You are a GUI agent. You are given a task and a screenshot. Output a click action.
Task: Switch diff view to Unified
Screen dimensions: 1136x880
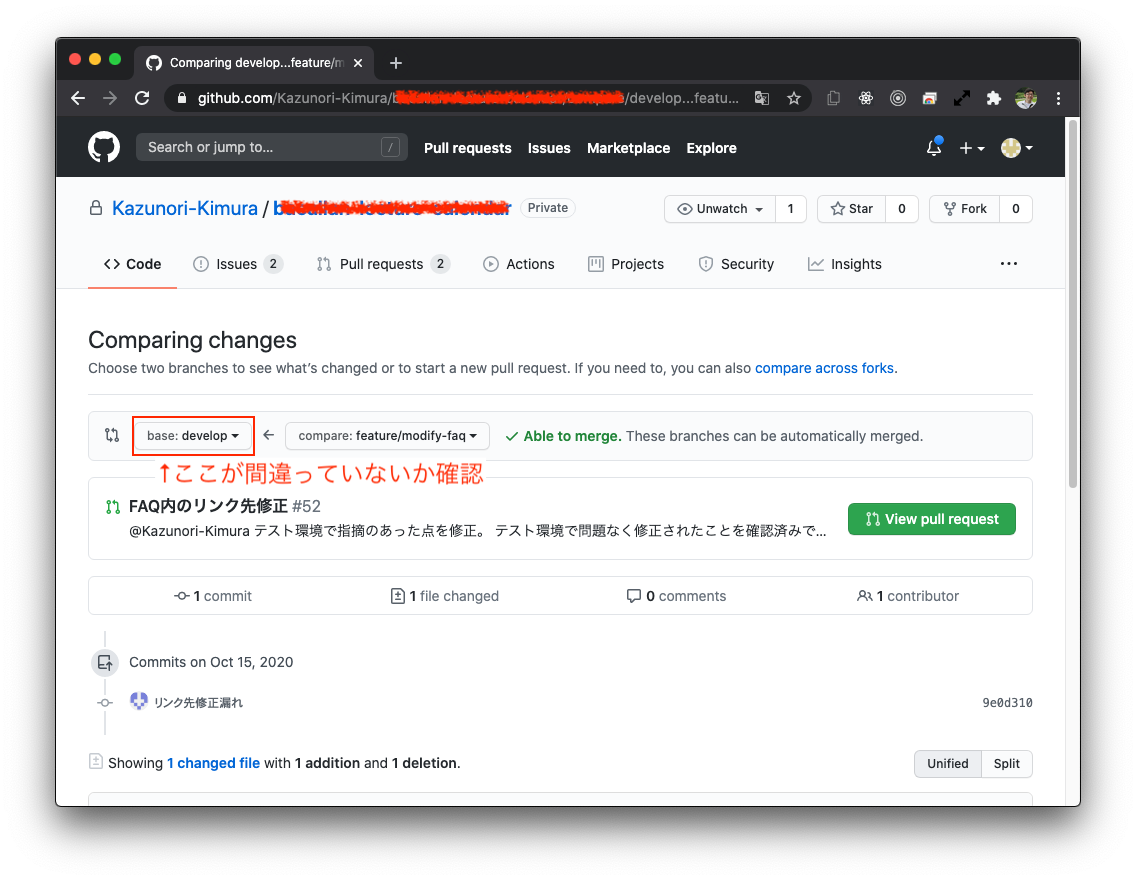(x=948, y=763)
